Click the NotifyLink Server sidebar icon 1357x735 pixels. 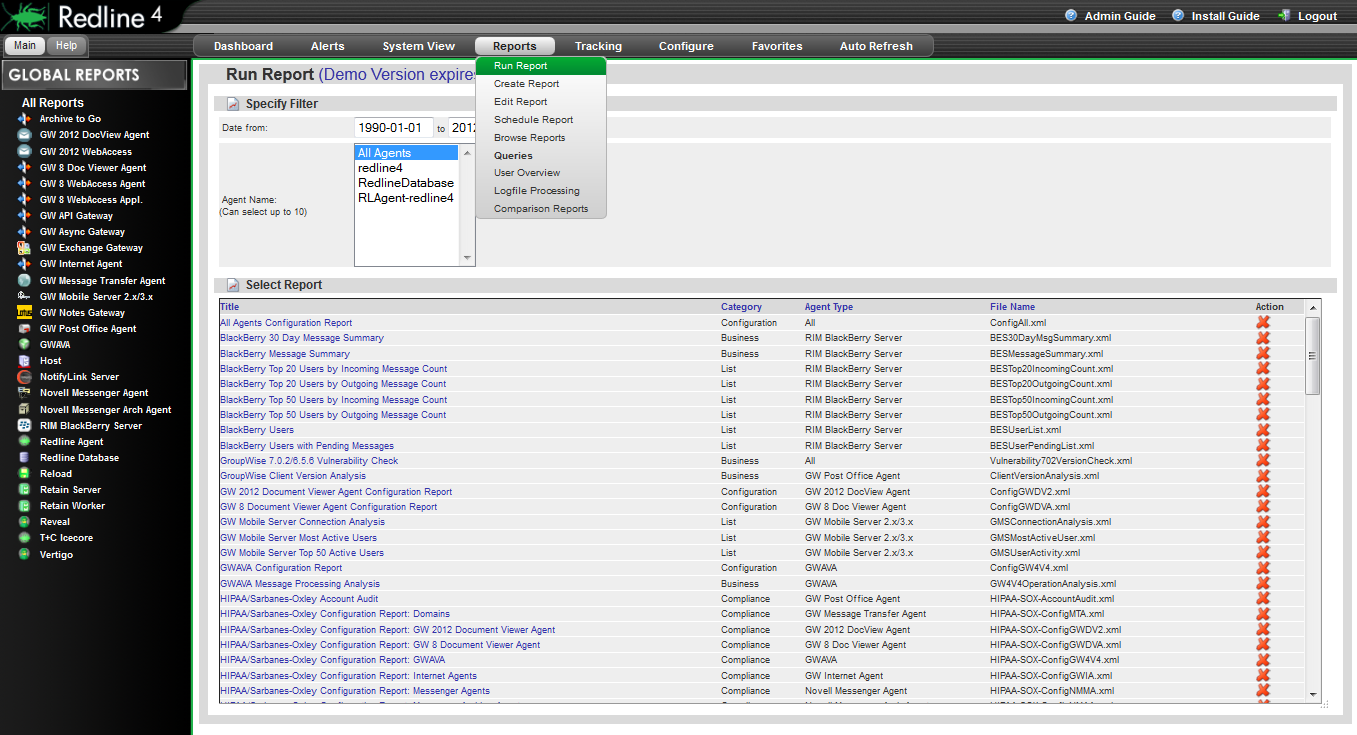coord(24,377)
